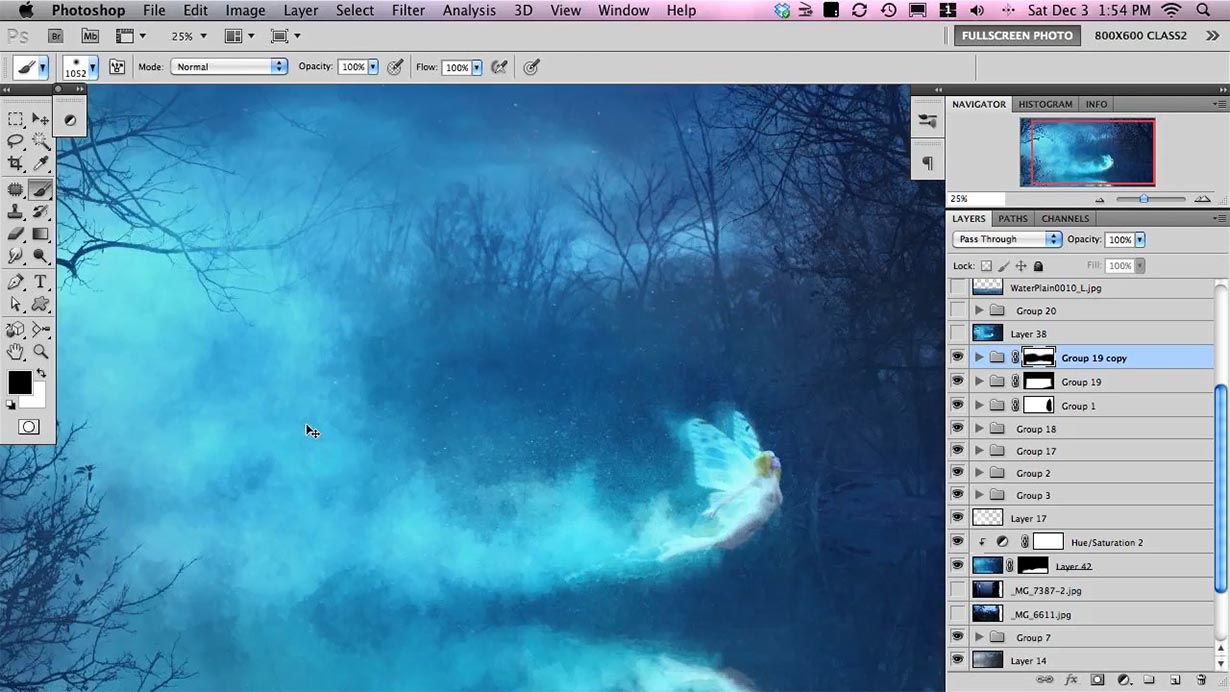Open the Filter menu
The width and height of the screenshot is (1230, 692).
coord(408,11)
